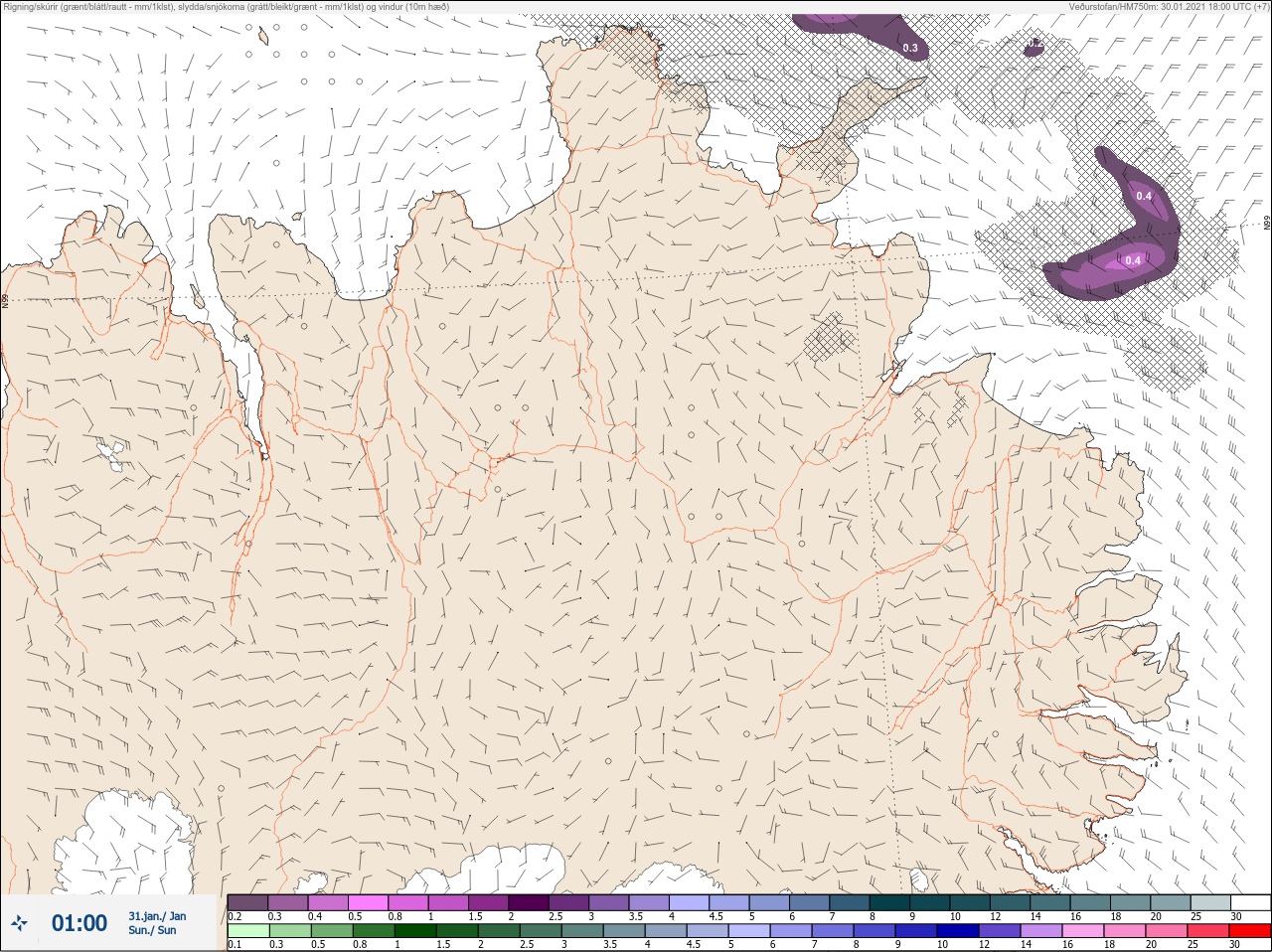Select the '31.jan./ Jan' date text
This screenshot has height=952, width=1272.
[x=157, y=916]
